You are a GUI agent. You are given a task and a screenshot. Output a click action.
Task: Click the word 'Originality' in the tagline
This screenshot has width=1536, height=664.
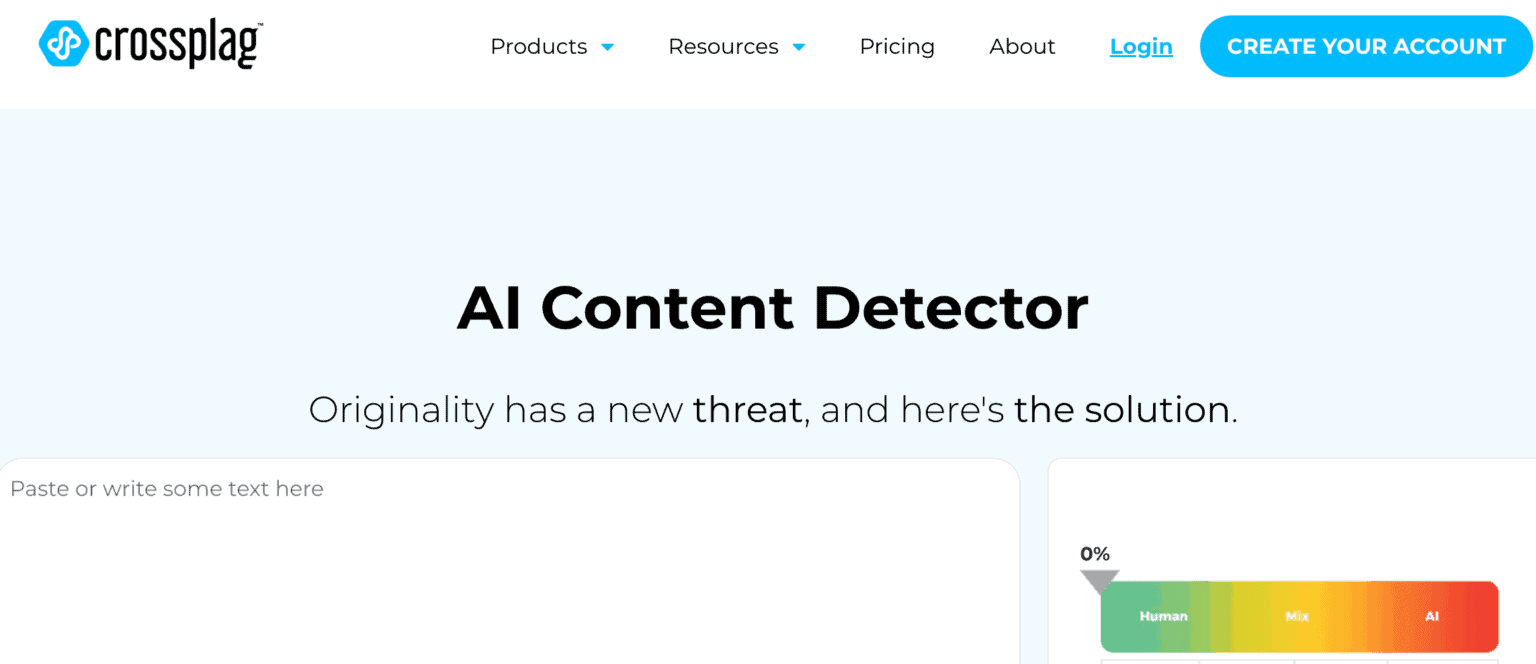pyautogui.click(x=401, y=410)
